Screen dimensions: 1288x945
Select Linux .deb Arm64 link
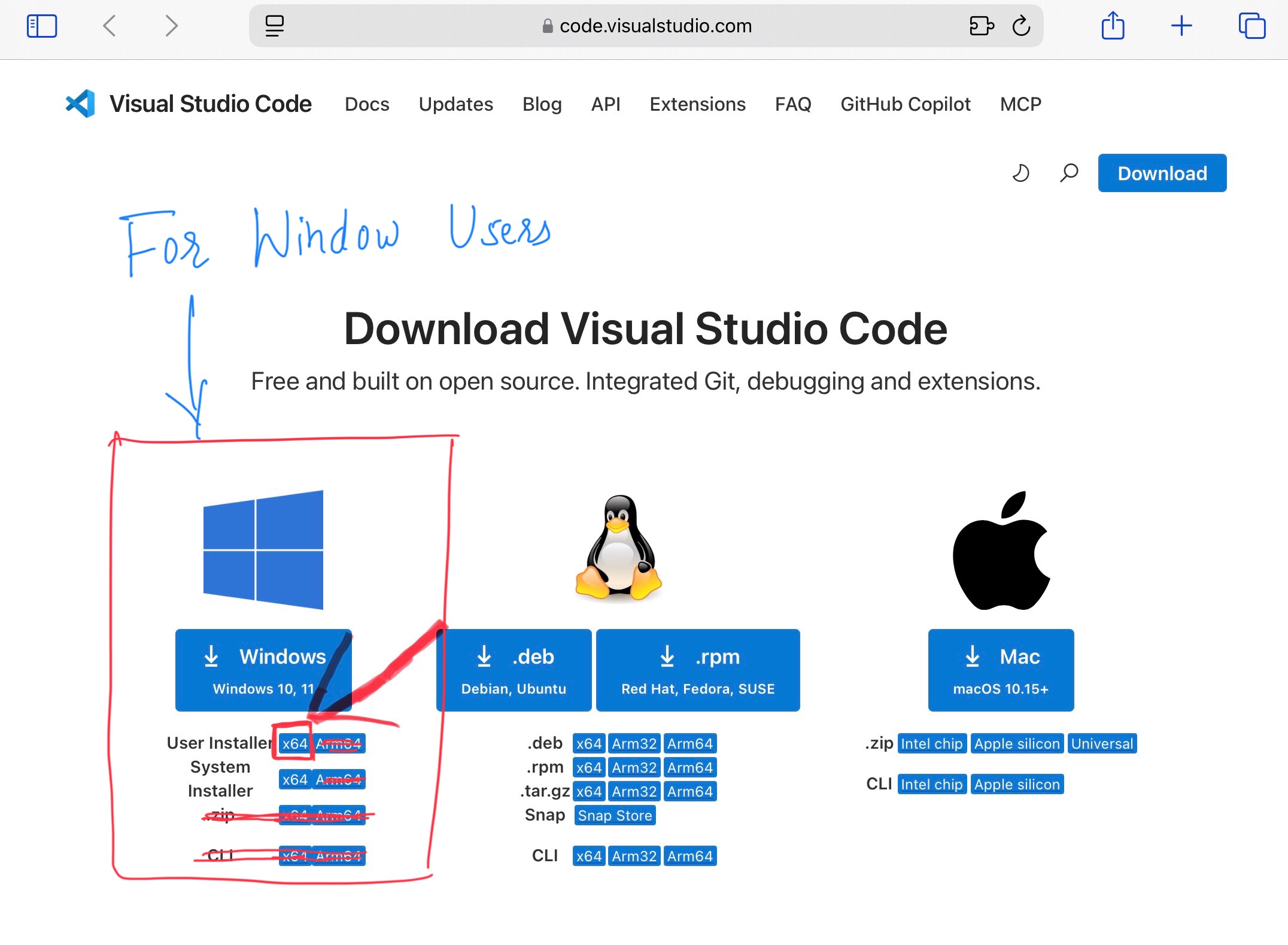point(690,744)
